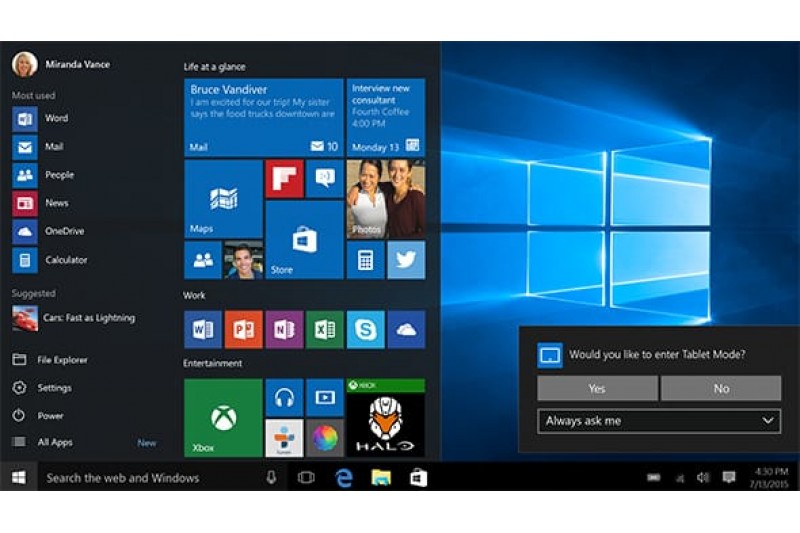
Task: Launch Calculator from the Most used list
Action: (50, 260)
